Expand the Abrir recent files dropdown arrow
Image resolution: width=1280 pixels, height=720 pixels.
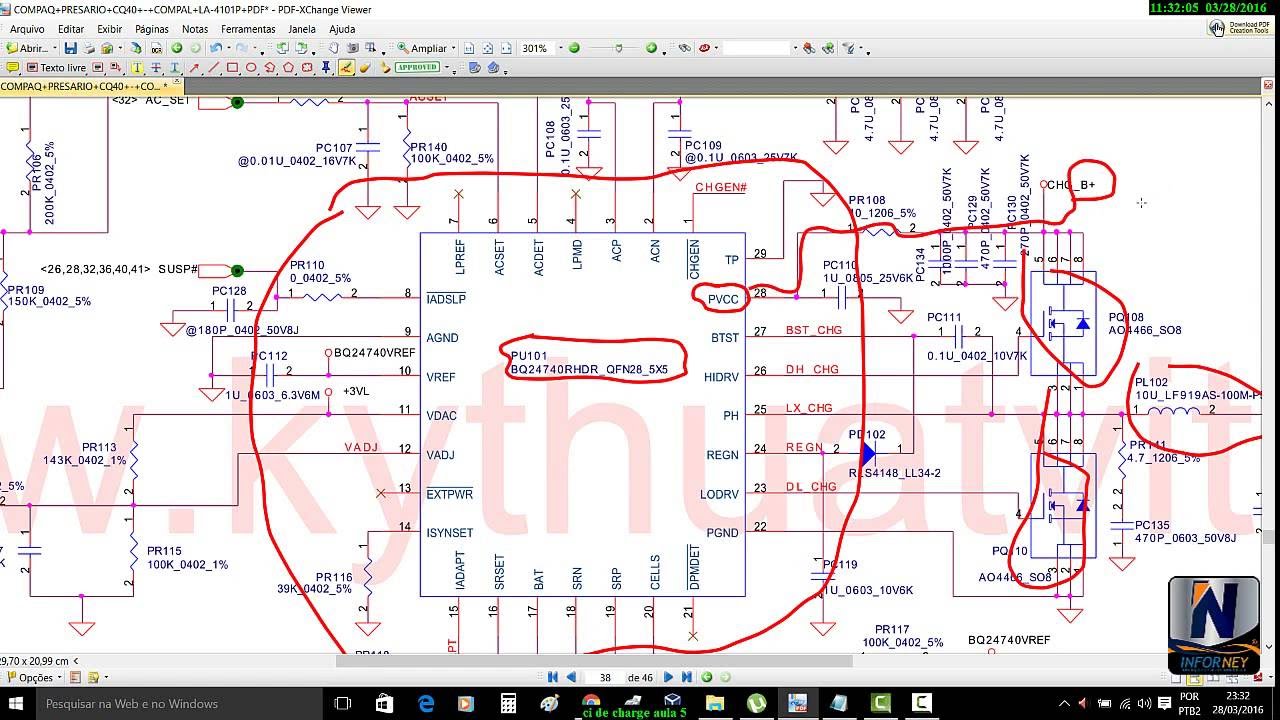coord(55,48)
